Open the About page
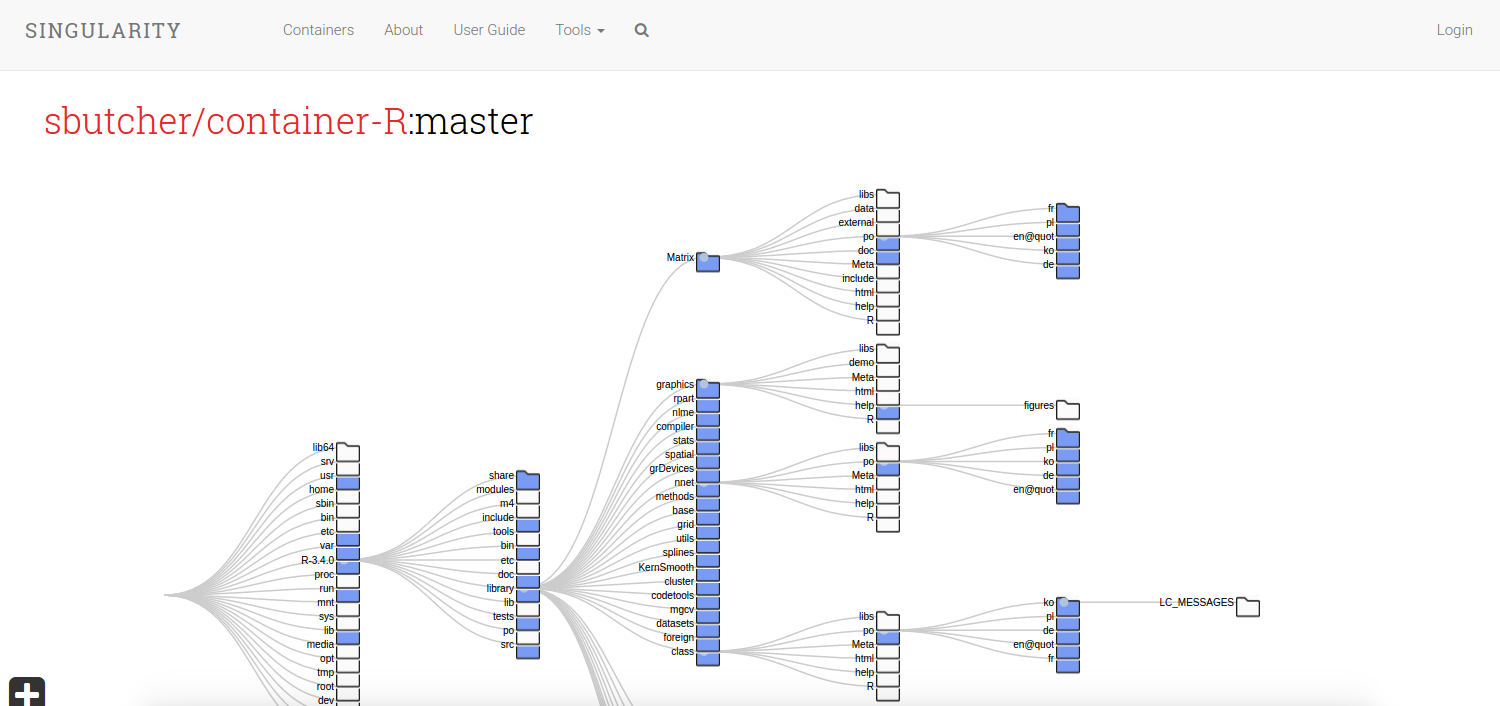 pos(403,30)
